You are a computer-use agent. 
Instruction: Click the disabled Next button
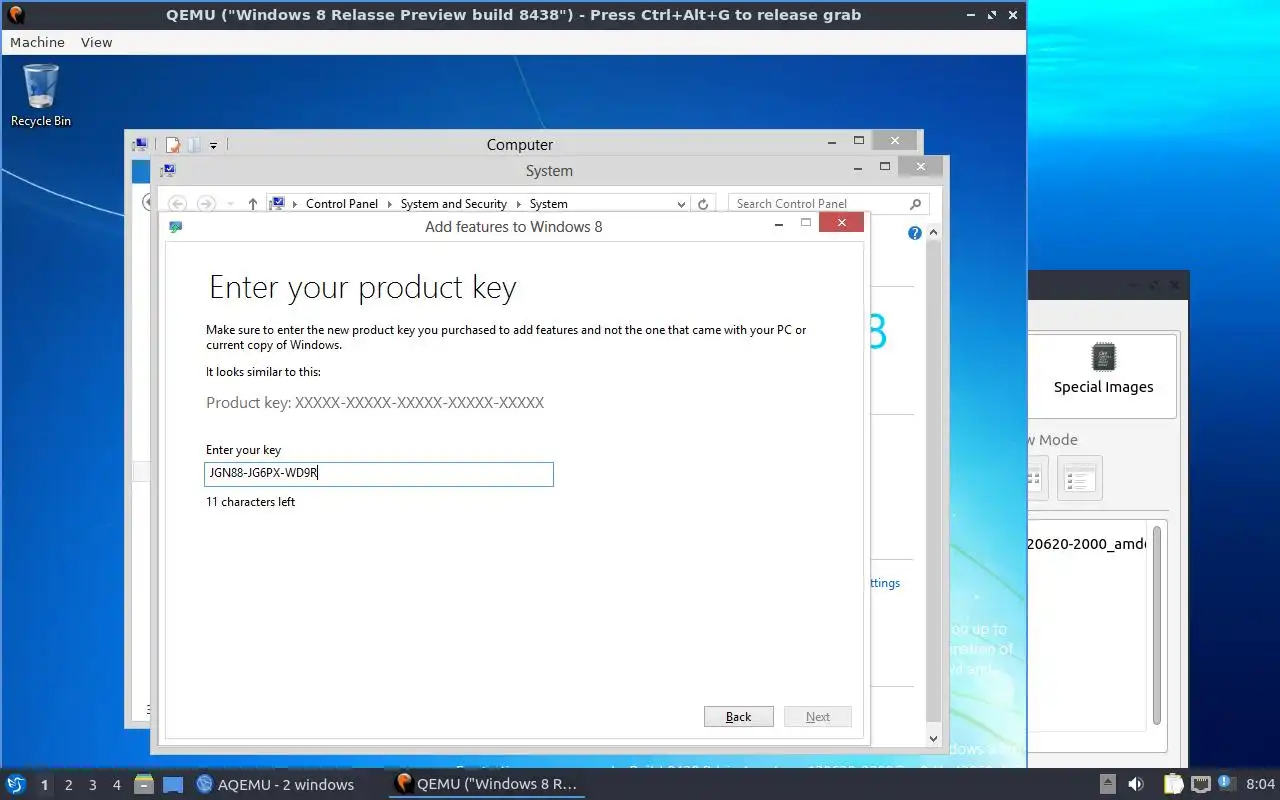(x=818, y=716)
